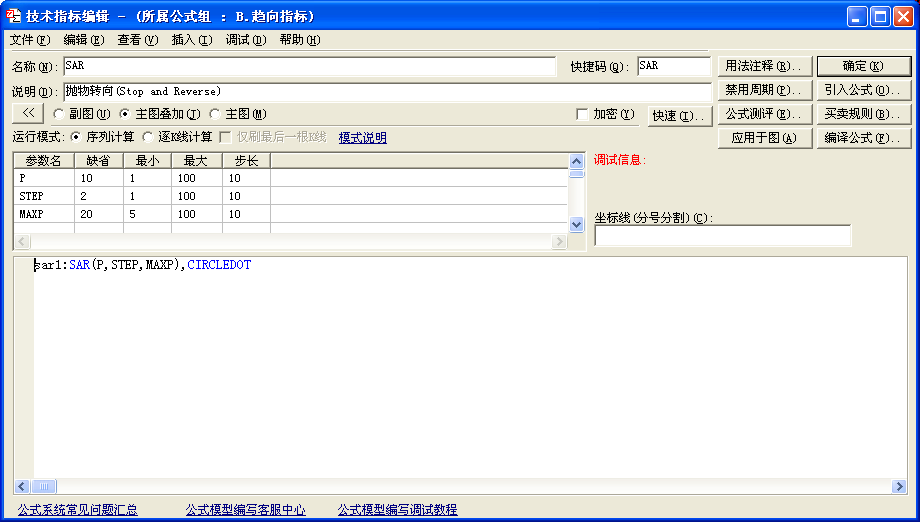This screenshot has width=920, height=522.
Task: Click the 参数名 column header
Action: (43, 161)
